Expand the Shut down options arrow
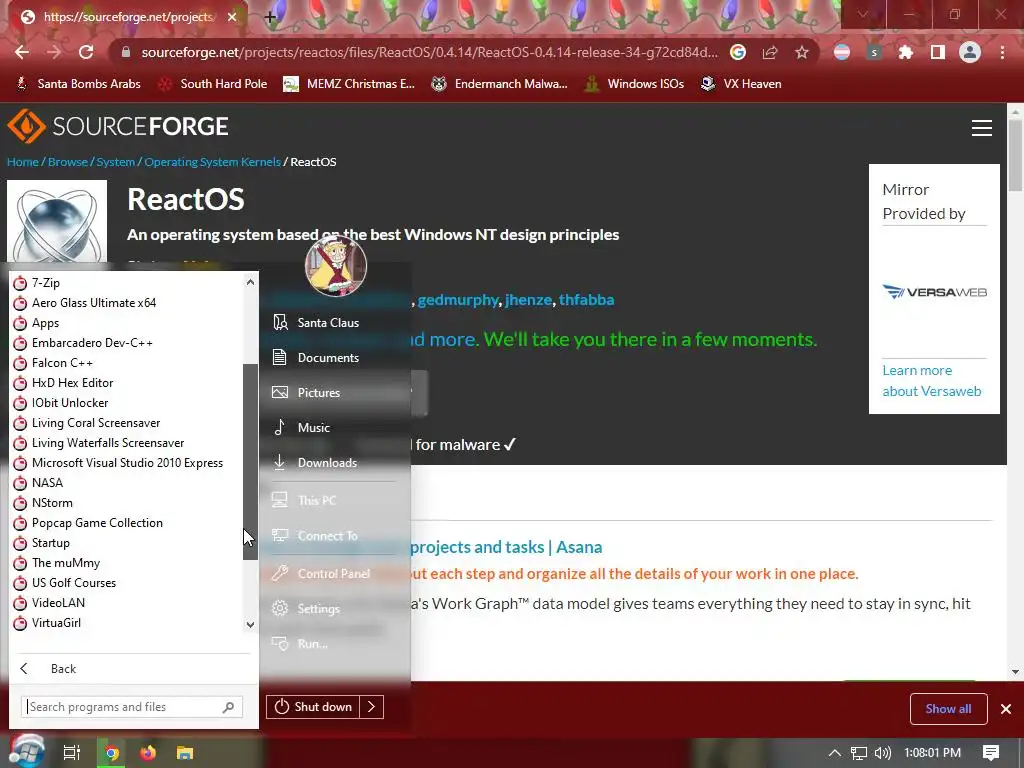 point(371,707)
